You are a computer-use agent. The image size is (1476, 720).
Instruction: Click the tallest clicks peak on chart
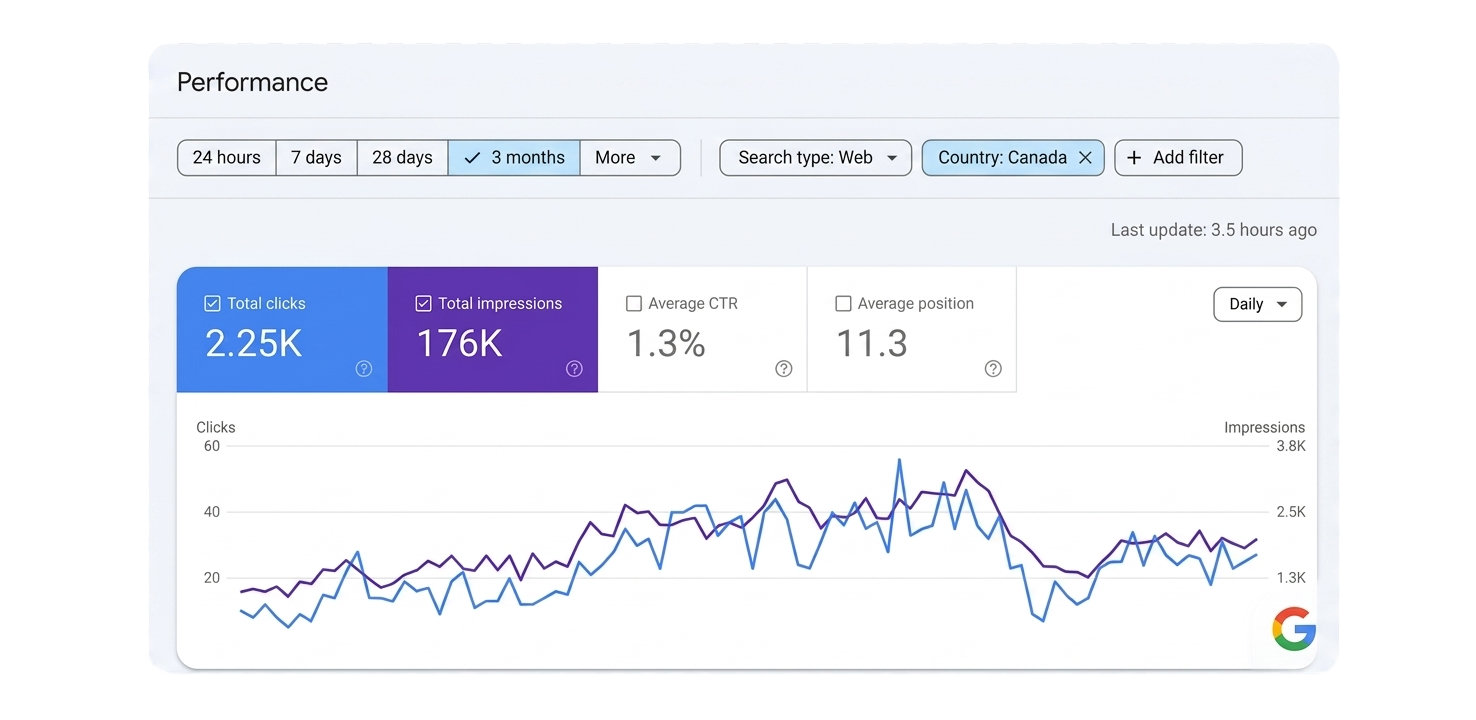(x=899, y=460)
